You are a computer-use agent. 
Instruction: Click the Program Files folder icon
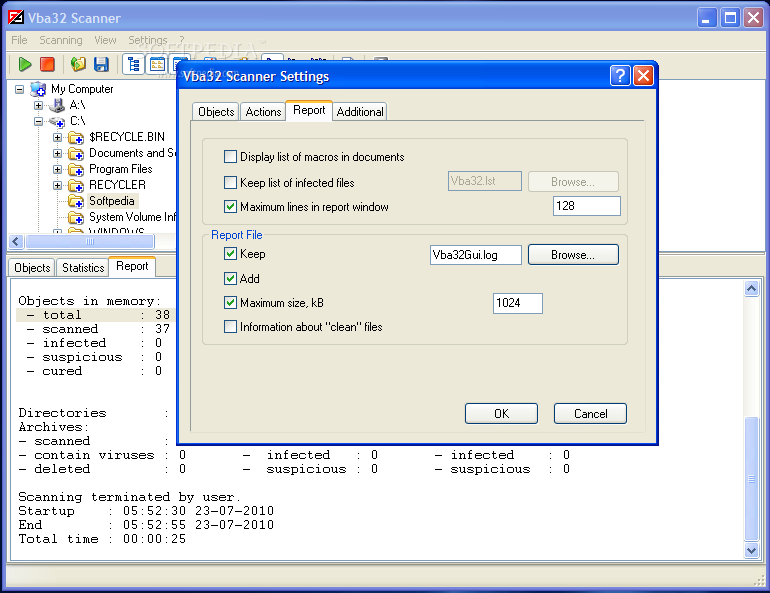[76, 170]
